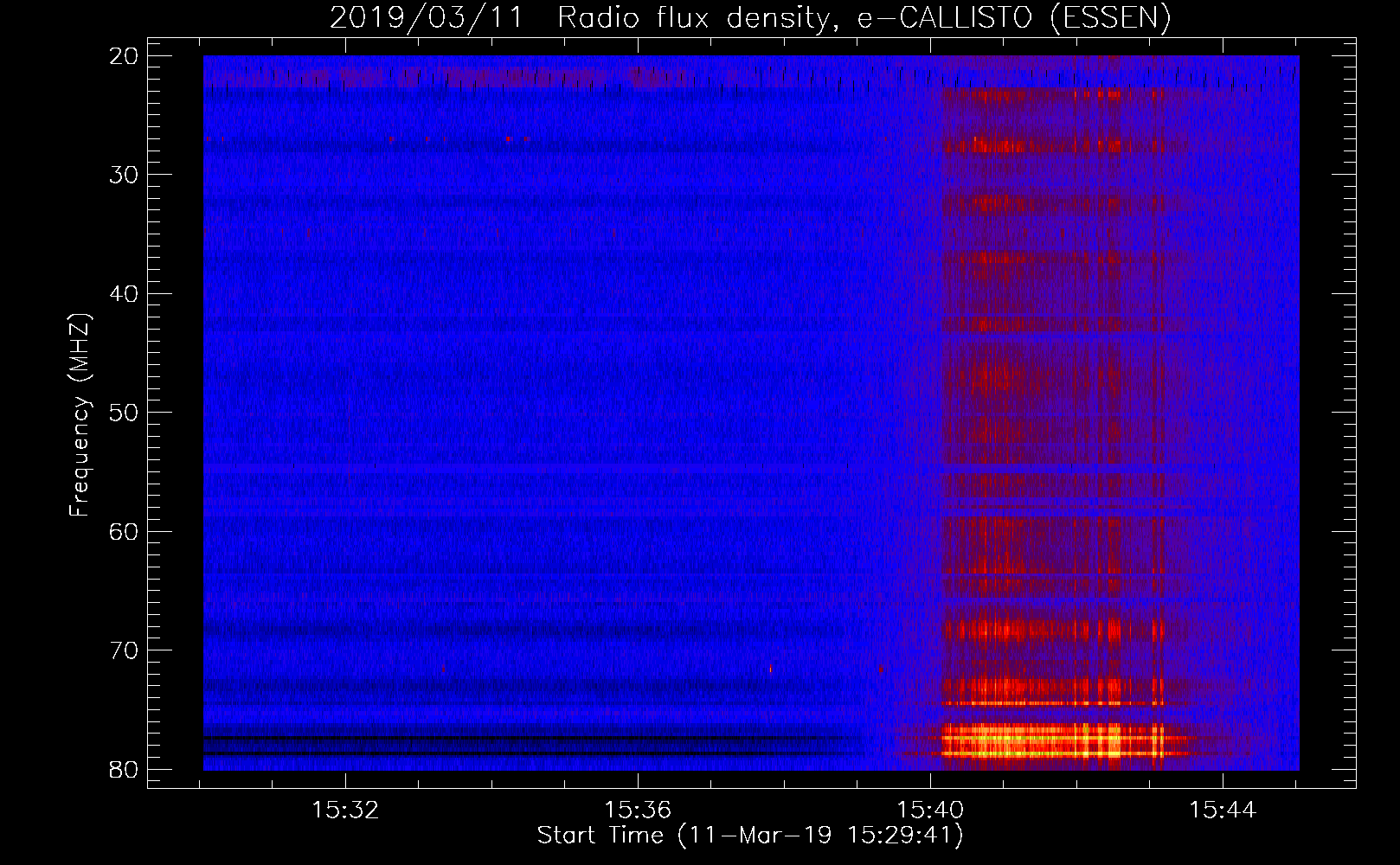
Task: Click the 15:32 time tick label
Action: click(x=345, y=811)
